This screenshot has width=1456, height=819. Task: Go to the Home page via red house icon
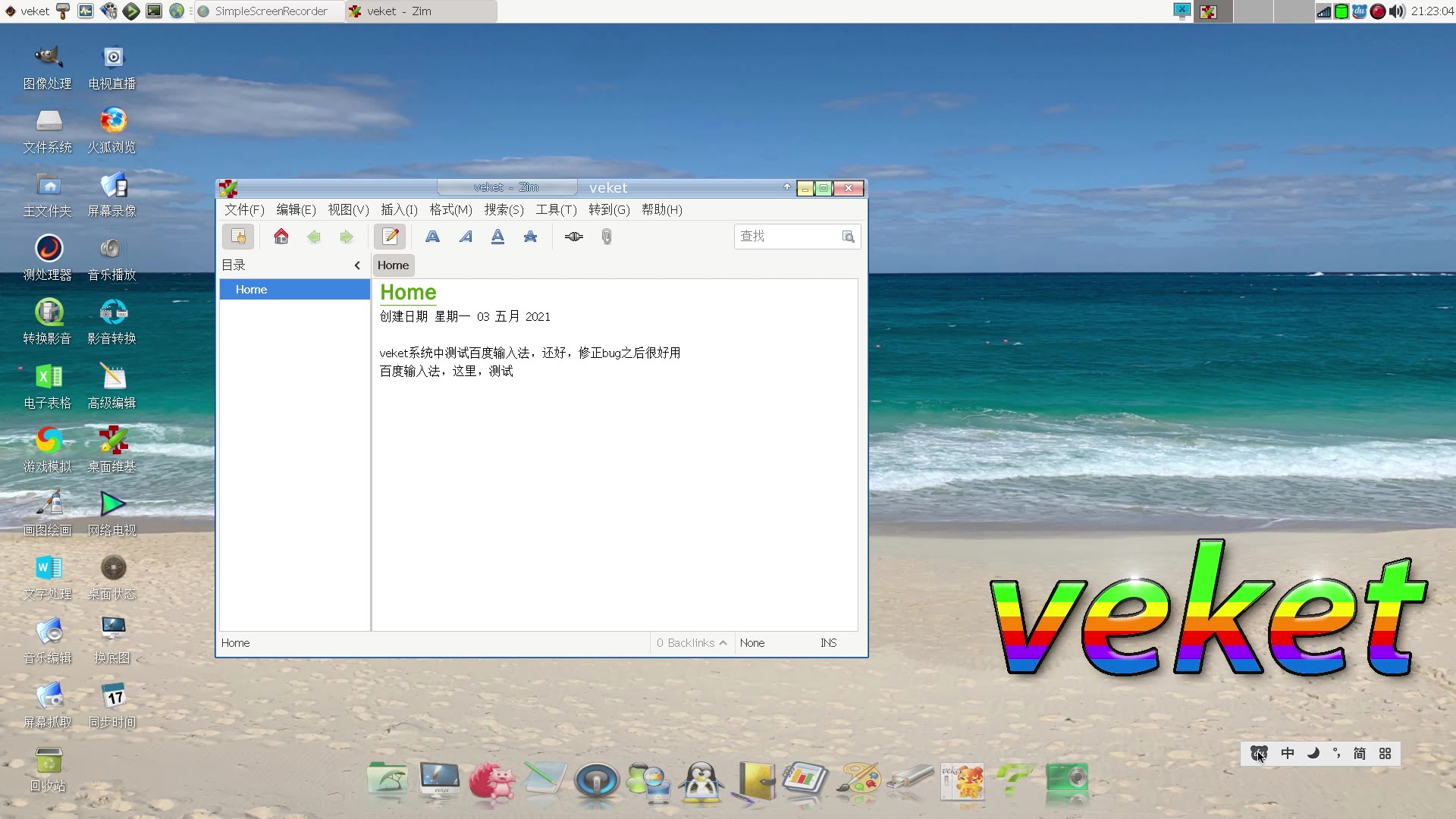(281, 237)
